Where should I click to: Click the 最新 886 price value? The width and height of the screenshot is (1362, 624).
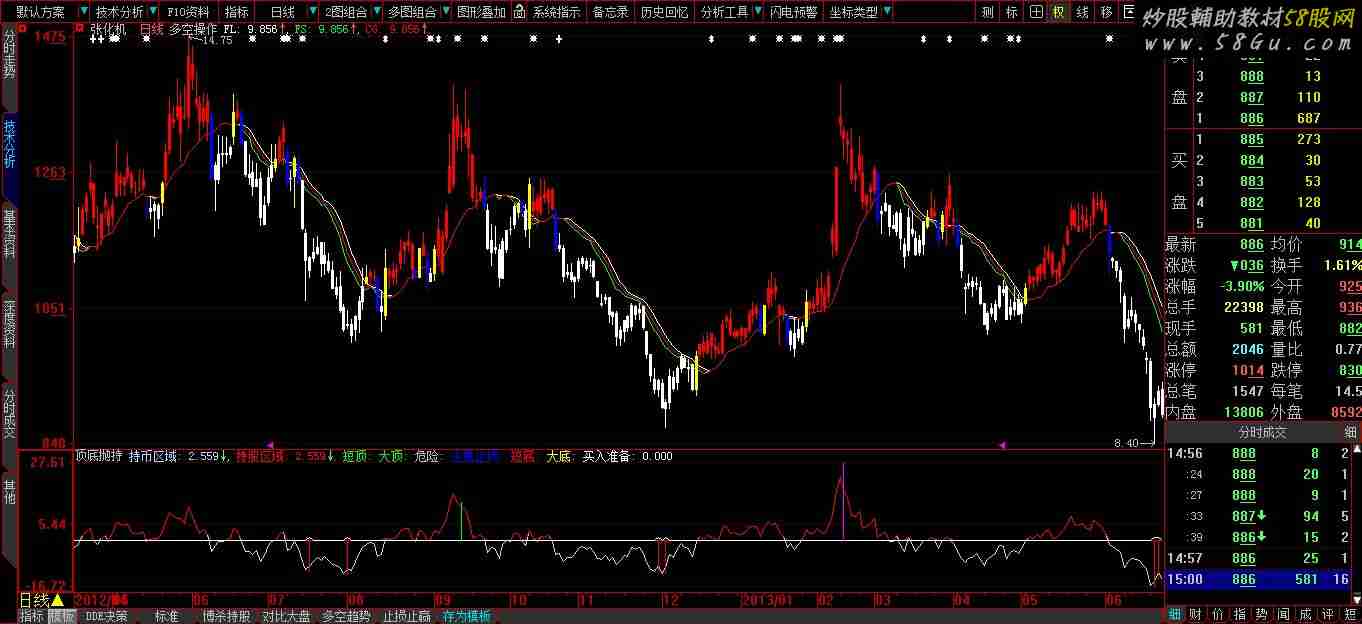[x=1251, y=245]
